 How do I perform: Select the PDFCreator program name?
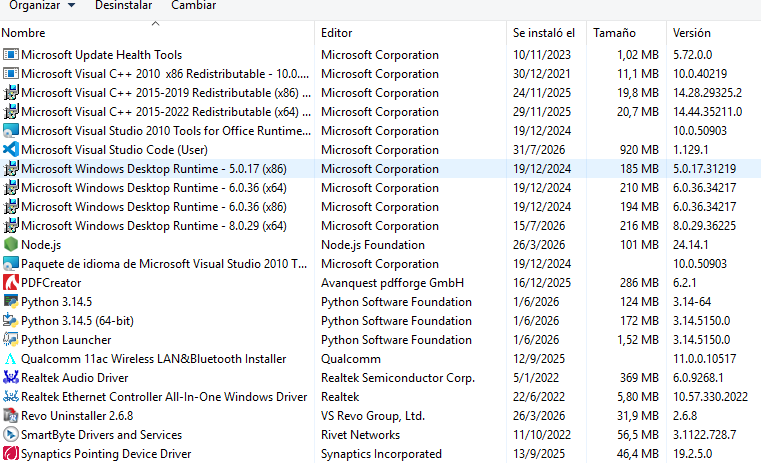pos(51,282)
